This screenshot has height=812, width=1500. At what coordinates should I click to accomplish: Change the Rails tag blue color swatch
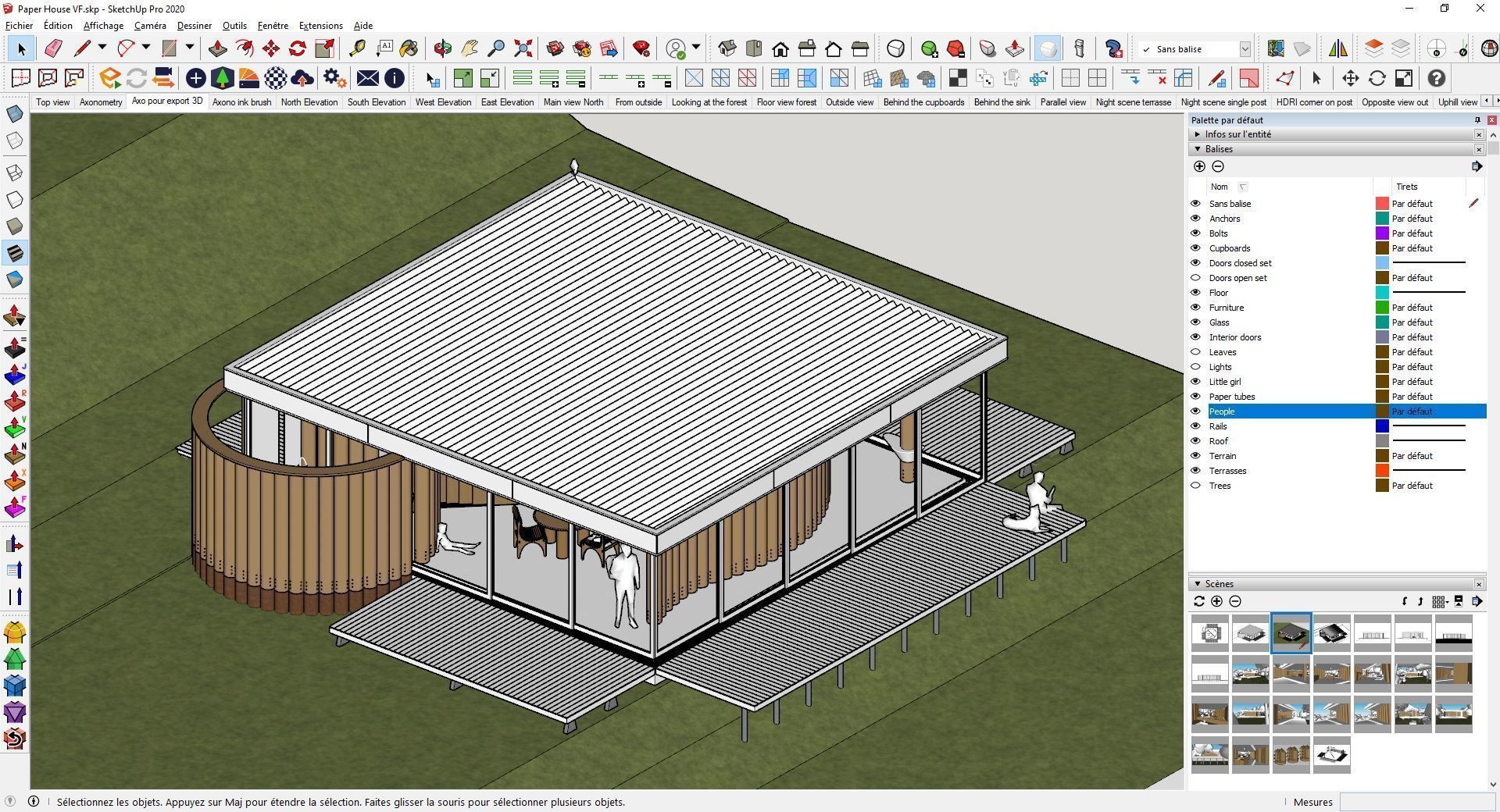click(1382, 426)
